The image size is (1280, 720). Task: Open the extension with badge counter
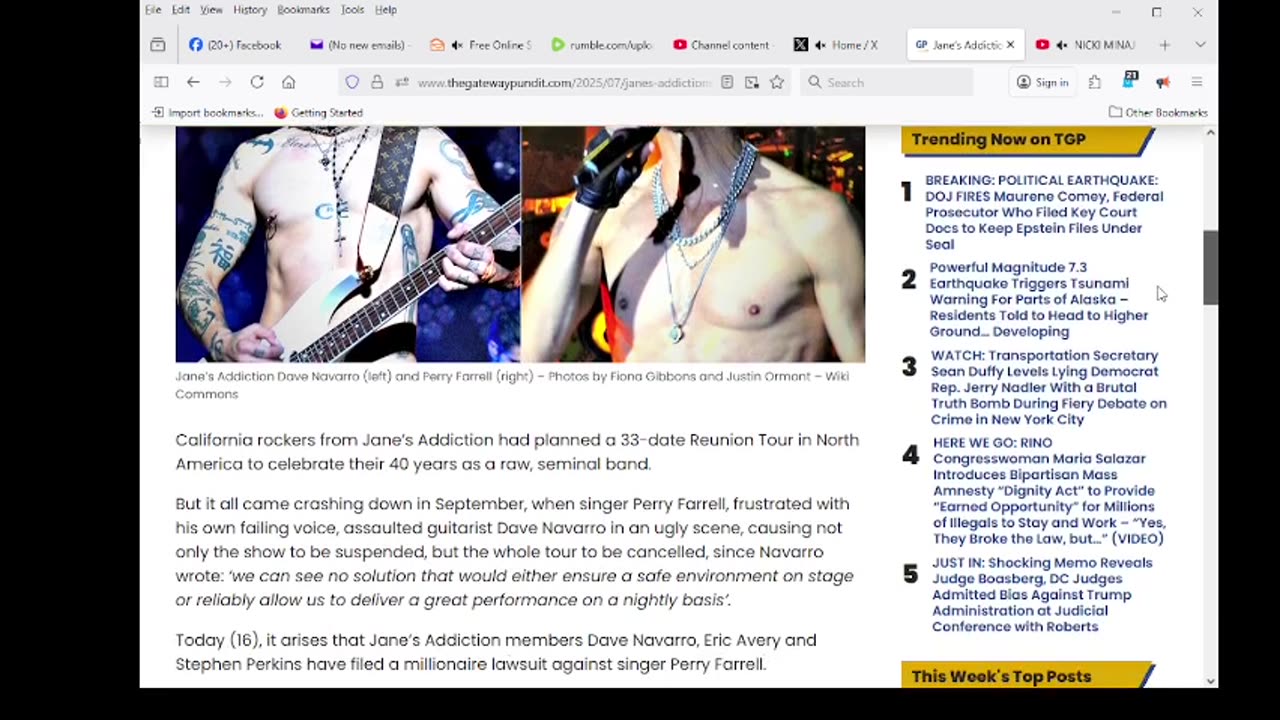1129,81
